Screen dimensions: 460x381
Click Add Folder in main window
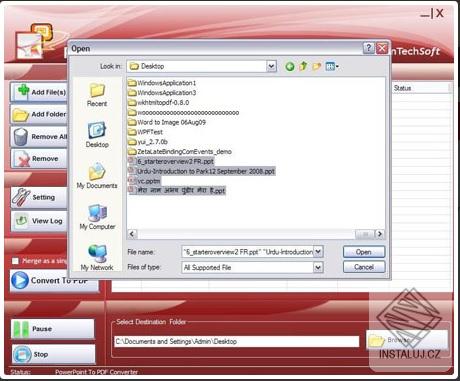pos(39,114)
